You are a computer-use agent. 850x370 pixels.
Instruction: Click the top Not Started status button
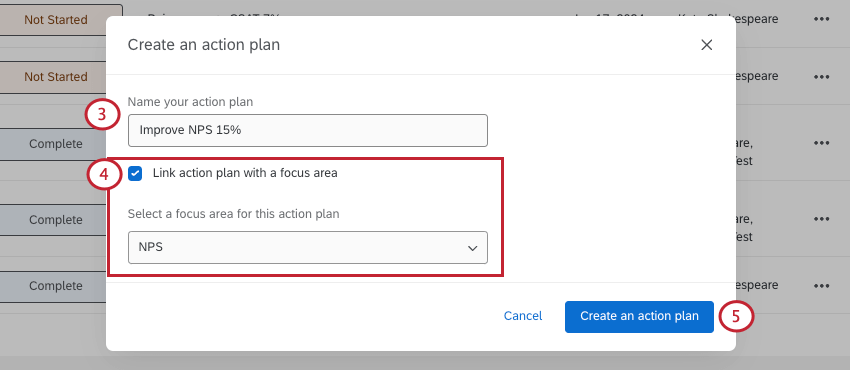(56, 20)
